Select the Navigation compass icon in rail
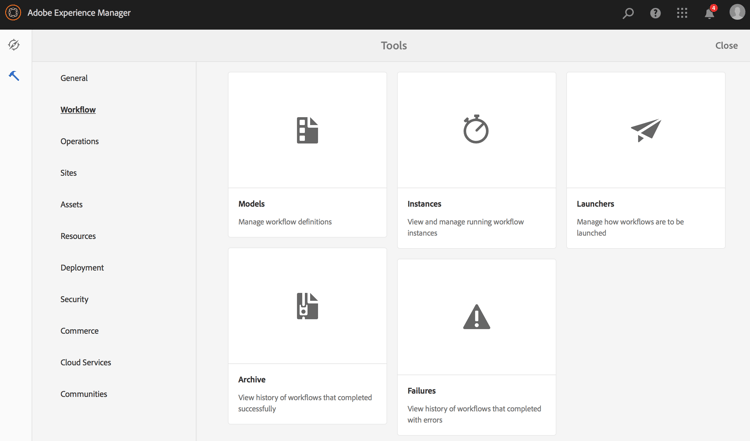This screenshot has width=750, height=441. click(14, 45)
